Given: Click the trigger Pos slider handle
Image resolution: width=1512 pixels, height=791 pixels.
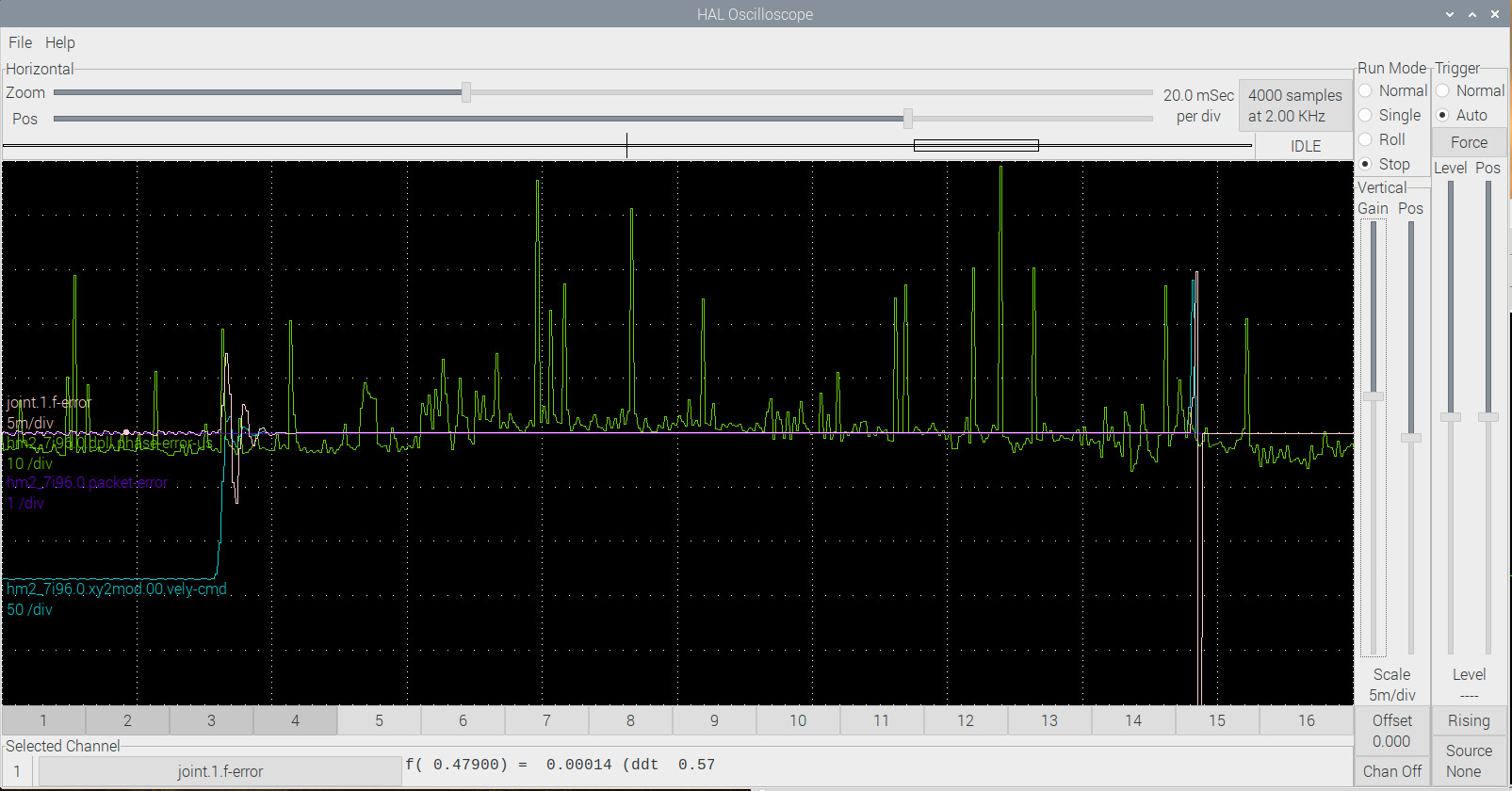Looking at the screenshot, I should coord(1488,417).
